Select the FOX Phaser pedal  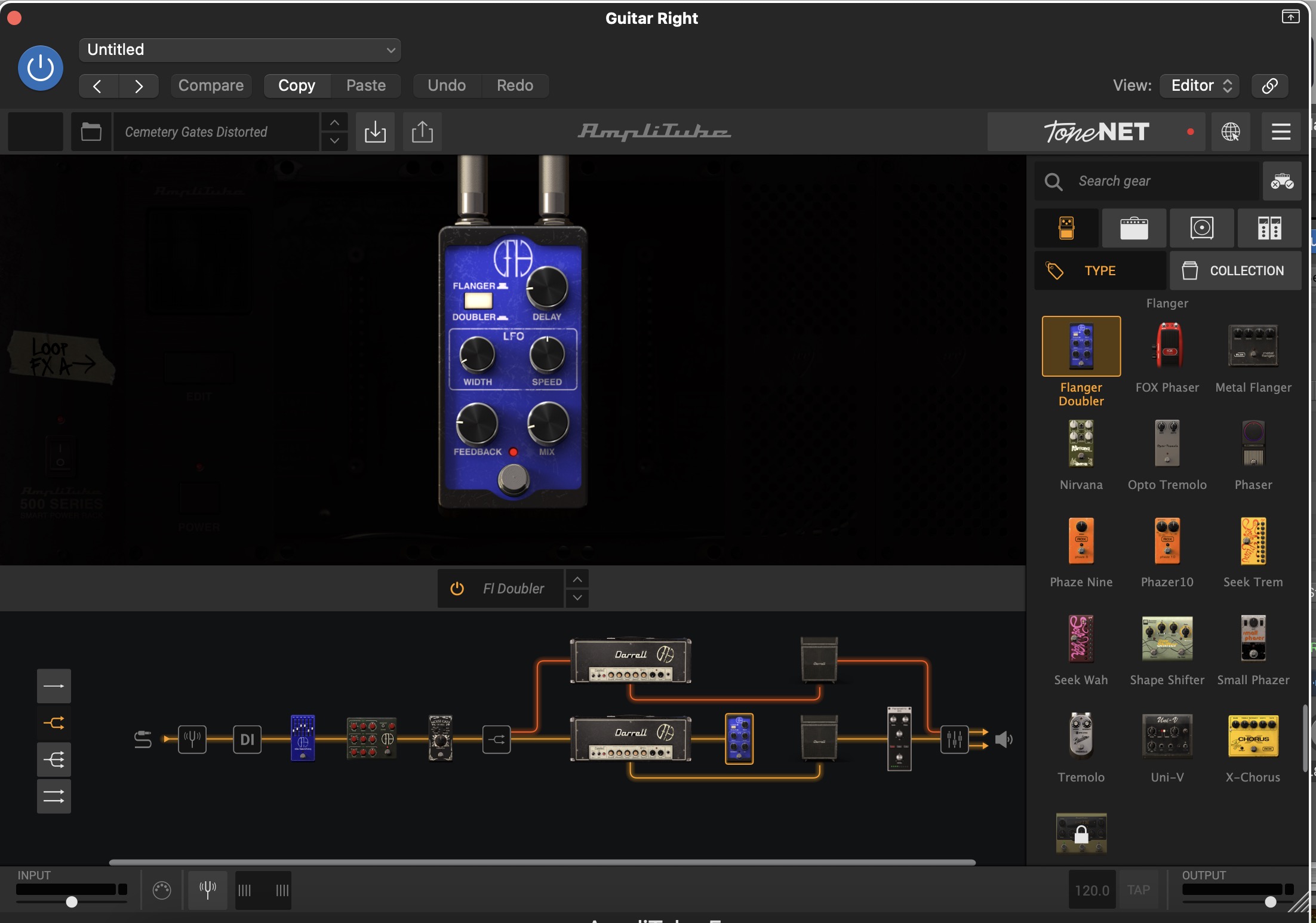coord(1167,346)
